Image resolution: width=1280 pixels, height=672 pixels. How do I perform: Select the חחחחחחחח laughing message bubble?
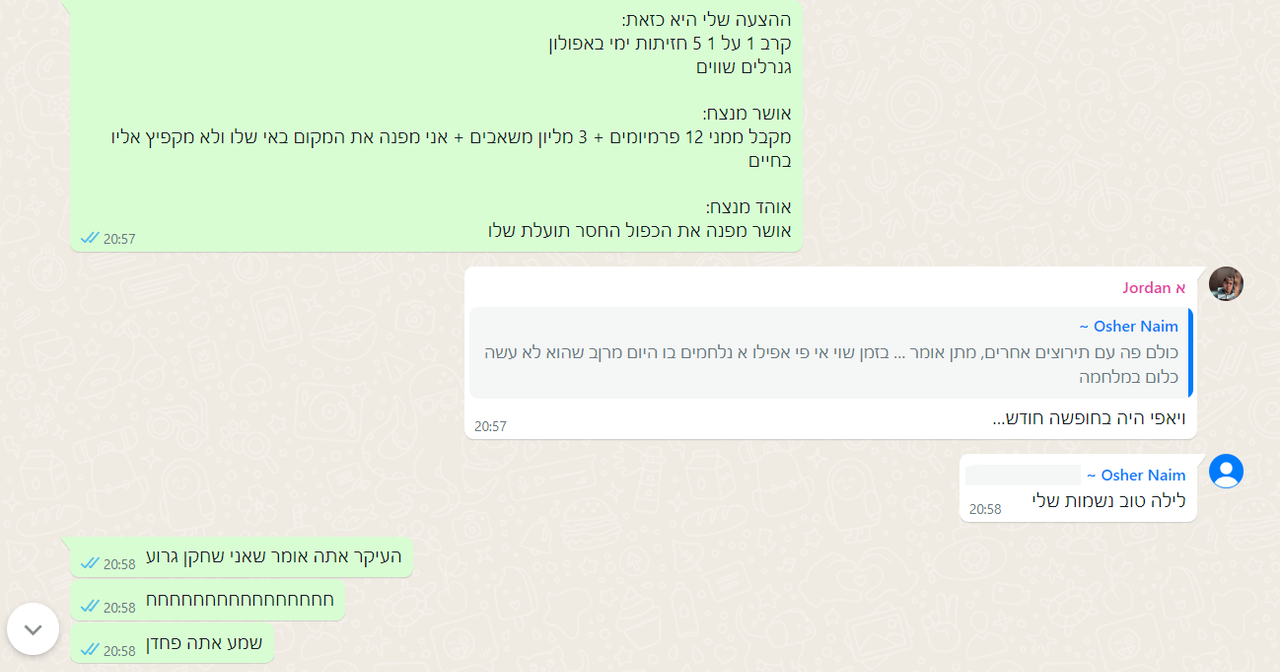click(207, 600)
